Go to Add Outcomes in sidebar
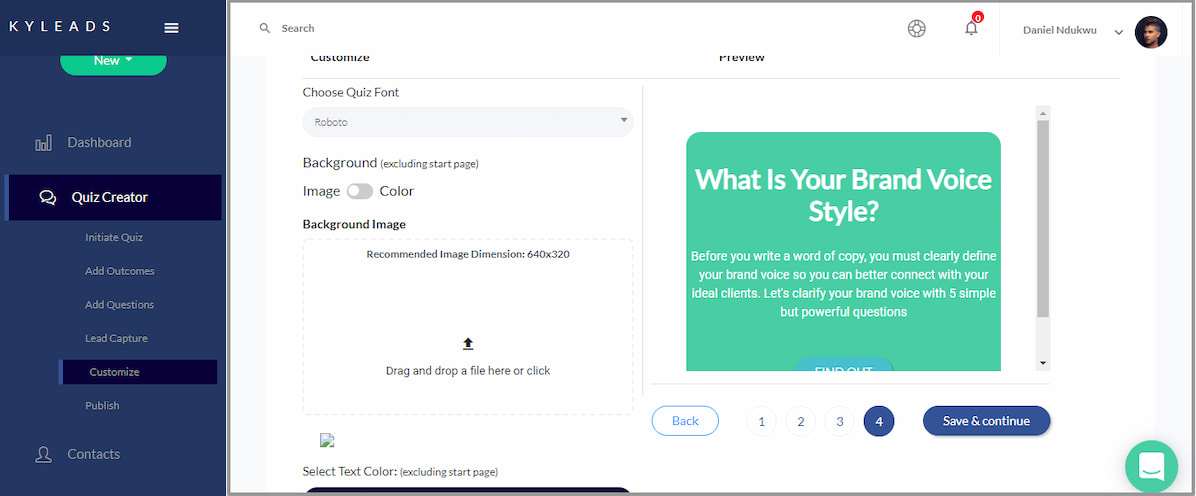This screenshot has width=1196, height=496. coord(119,271)
